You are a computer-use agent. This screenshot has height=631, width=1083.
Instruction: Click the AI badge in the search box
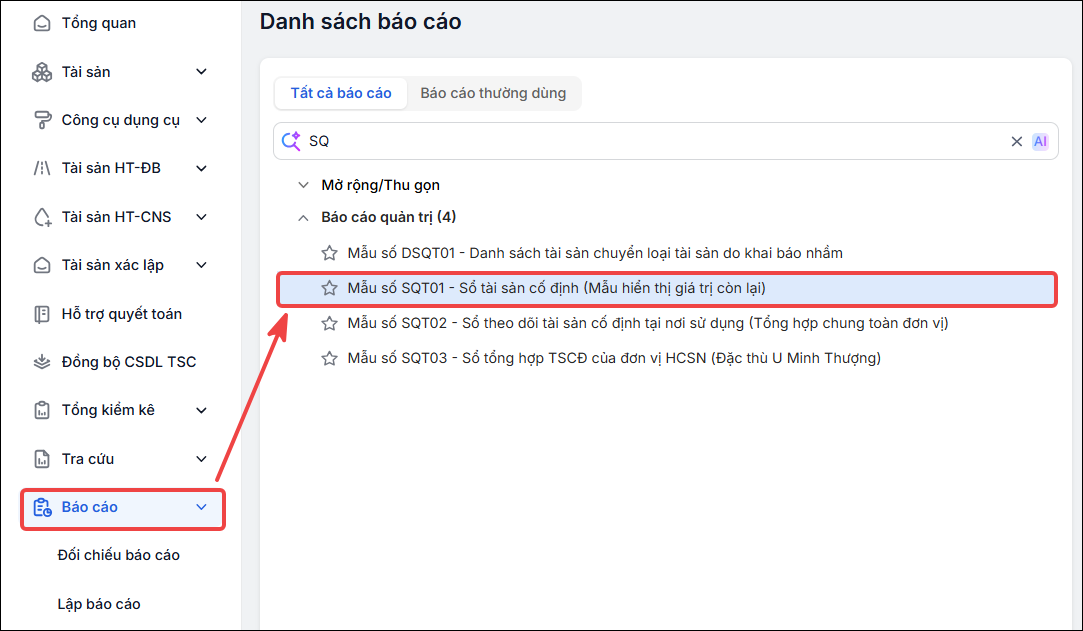coord(1040,142)
